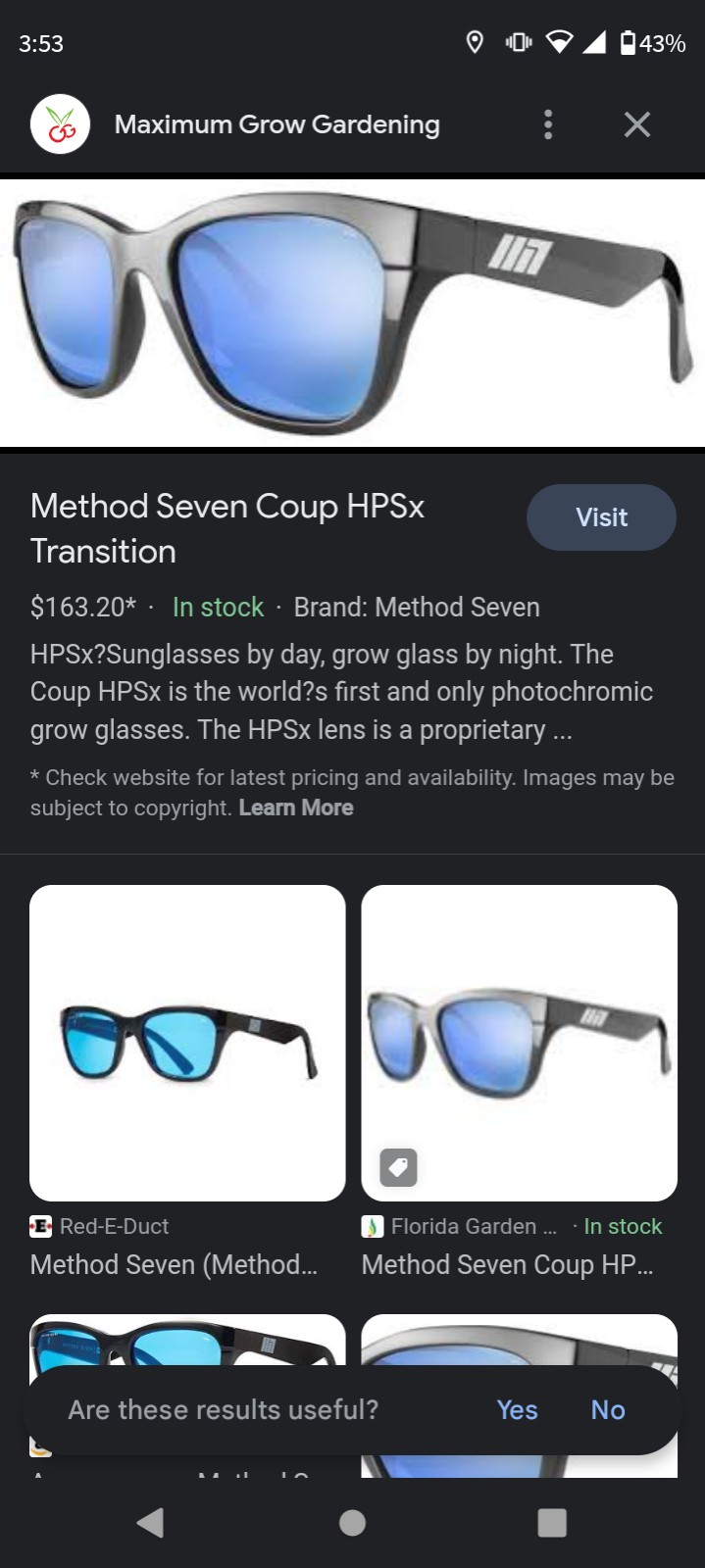Answer Yes to results useful prompt

(517, 1409)
